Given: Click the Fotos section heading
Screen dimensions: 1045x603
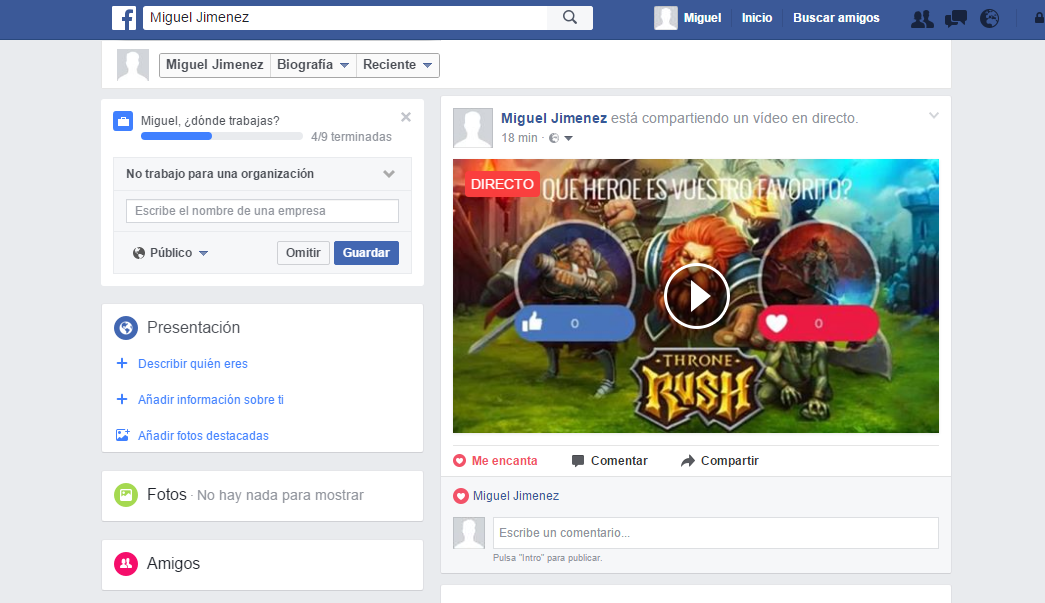Looking at the screenshot, I should click(x=167, y=494).
